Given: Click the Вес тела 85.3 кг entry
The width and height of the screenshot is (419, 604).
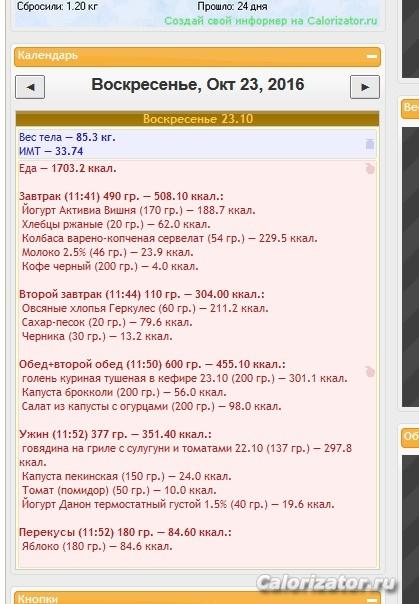Looking at the screenshot, I should 67,137.
